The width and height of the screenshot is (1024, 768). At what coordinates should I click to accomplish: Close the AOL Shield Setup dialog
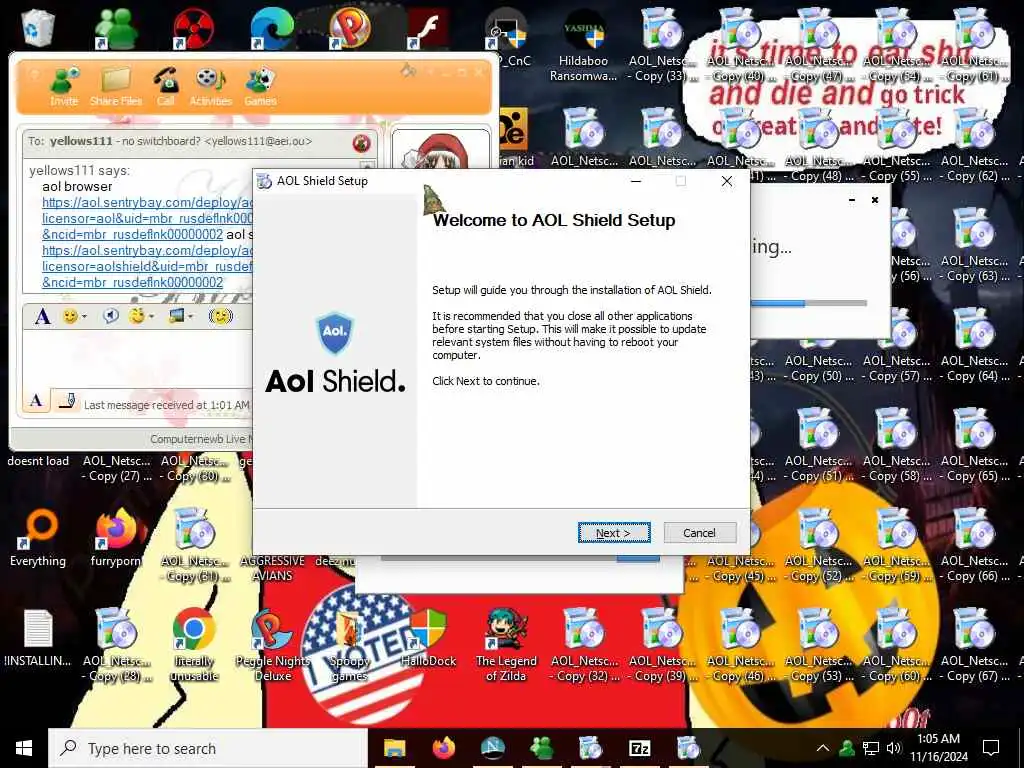(x=727, y=181)
